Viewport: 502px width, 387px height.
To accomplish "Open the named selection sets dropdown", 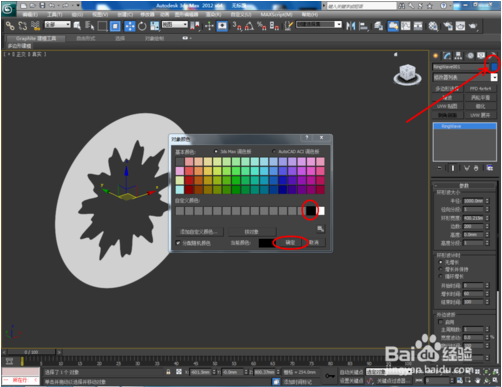I will (319, 25).
